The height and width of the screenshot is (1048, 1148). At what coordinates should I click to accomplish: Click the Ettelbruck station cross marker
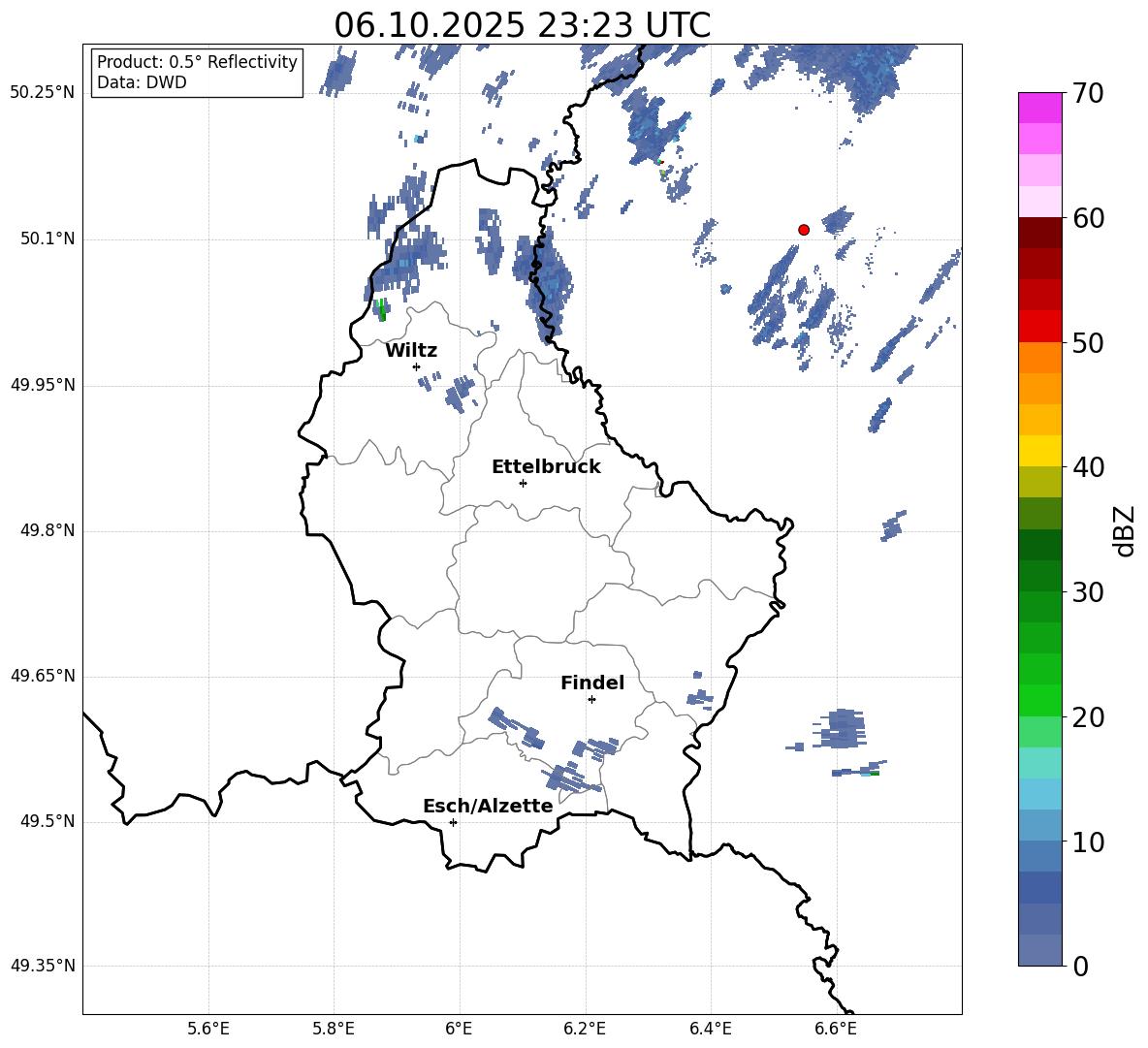tap(523, 483)
